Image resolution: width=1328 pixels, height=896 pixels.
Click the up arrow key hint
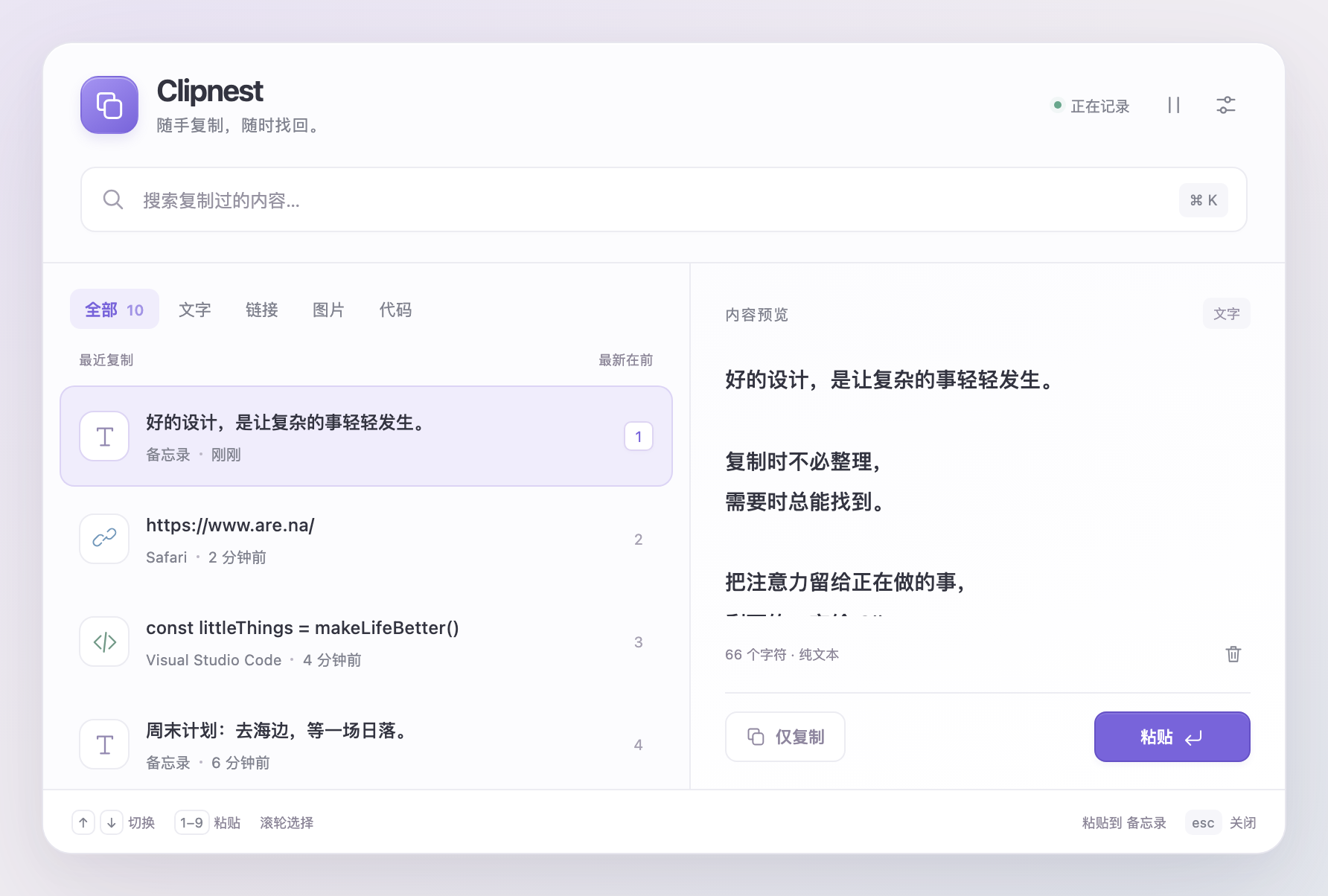83,822
